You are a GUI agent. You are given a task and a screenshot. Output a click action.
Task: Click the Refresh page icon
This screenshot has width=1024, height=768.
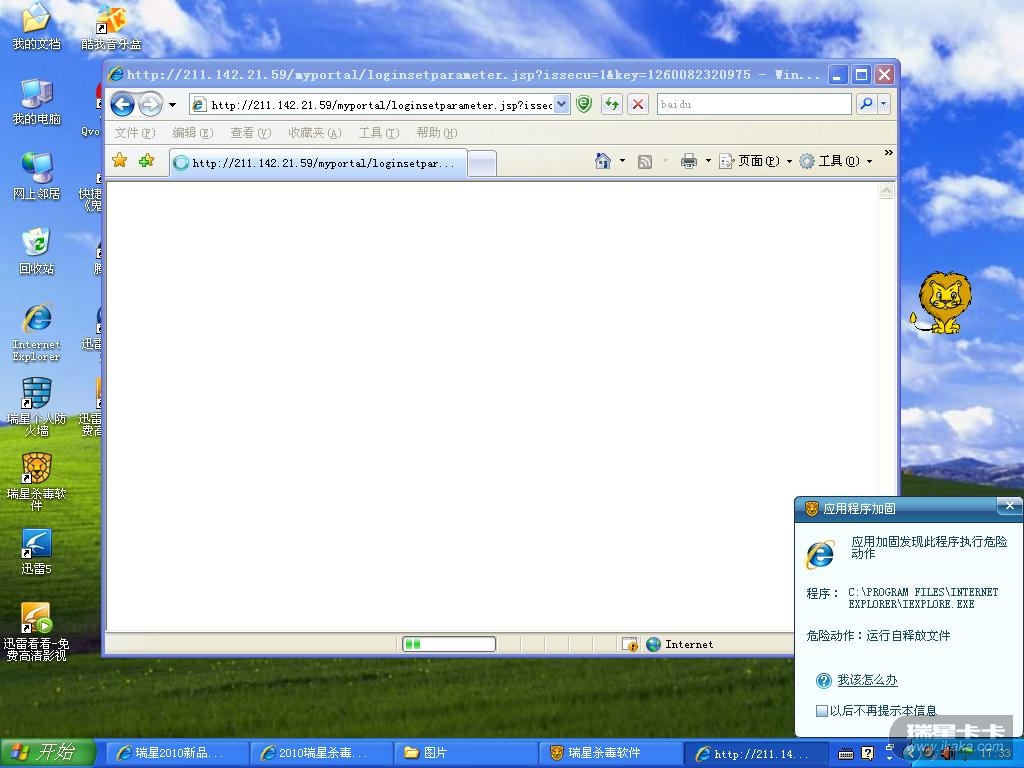tap(612, 104)
